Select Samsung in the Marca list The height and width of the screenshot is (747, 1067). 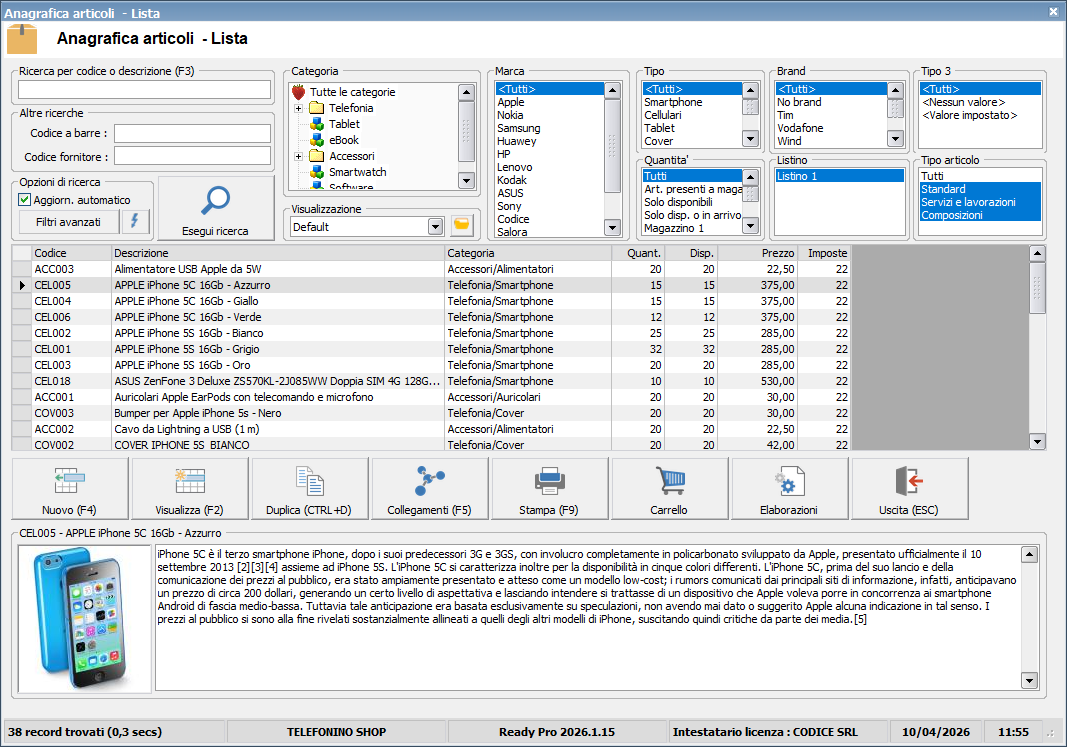519,128
